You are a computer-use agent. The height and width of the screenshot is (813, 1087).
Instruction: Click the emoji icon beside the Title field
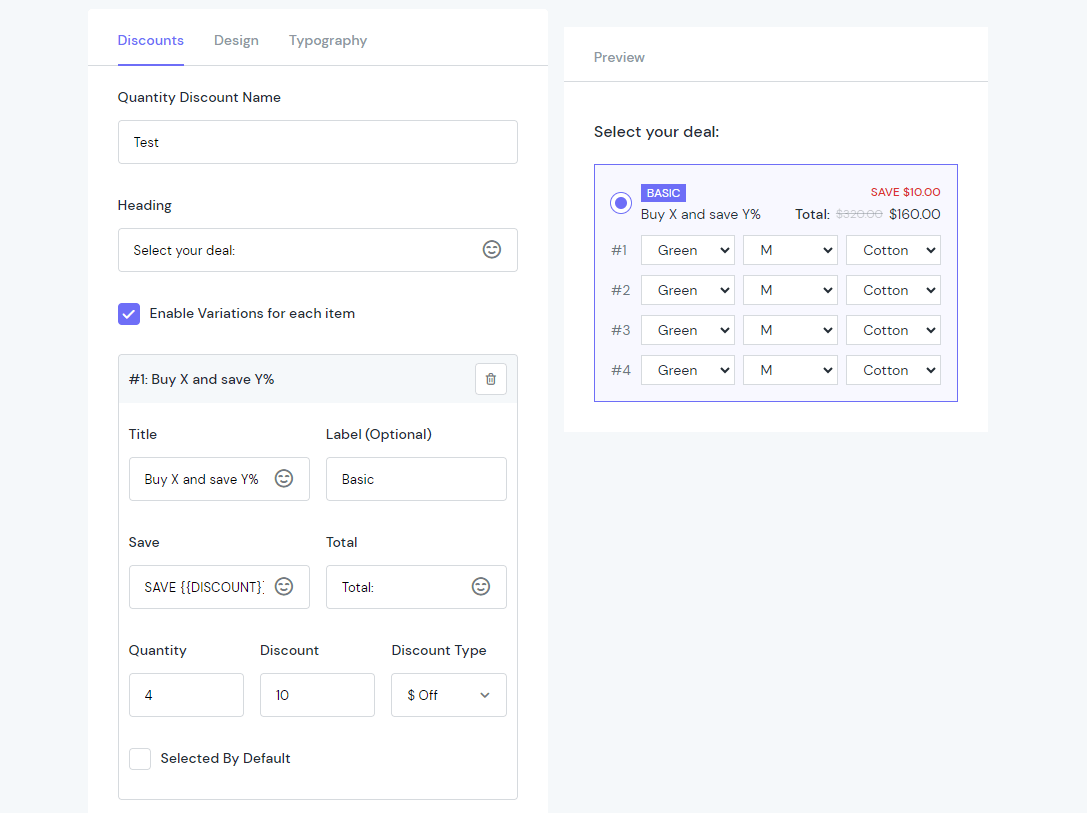click(x=284, y=478)
